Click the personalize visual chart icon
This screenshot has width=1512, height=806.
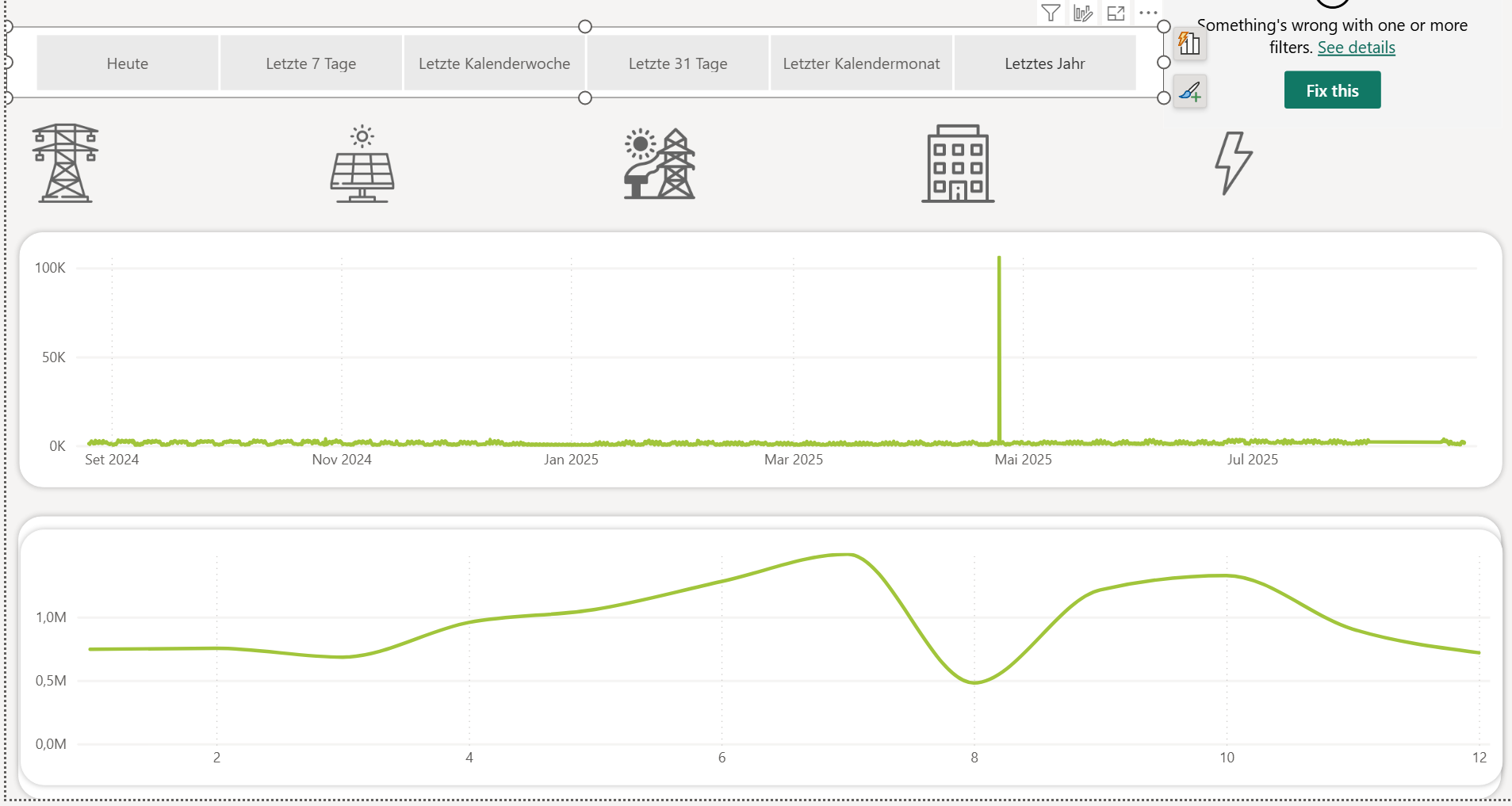click(1083, 13)
